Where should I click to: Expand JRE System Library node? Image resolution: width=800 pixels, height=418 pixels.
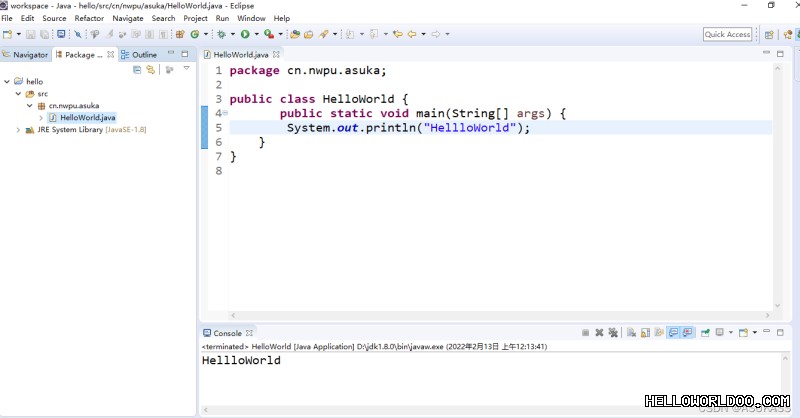18,130
